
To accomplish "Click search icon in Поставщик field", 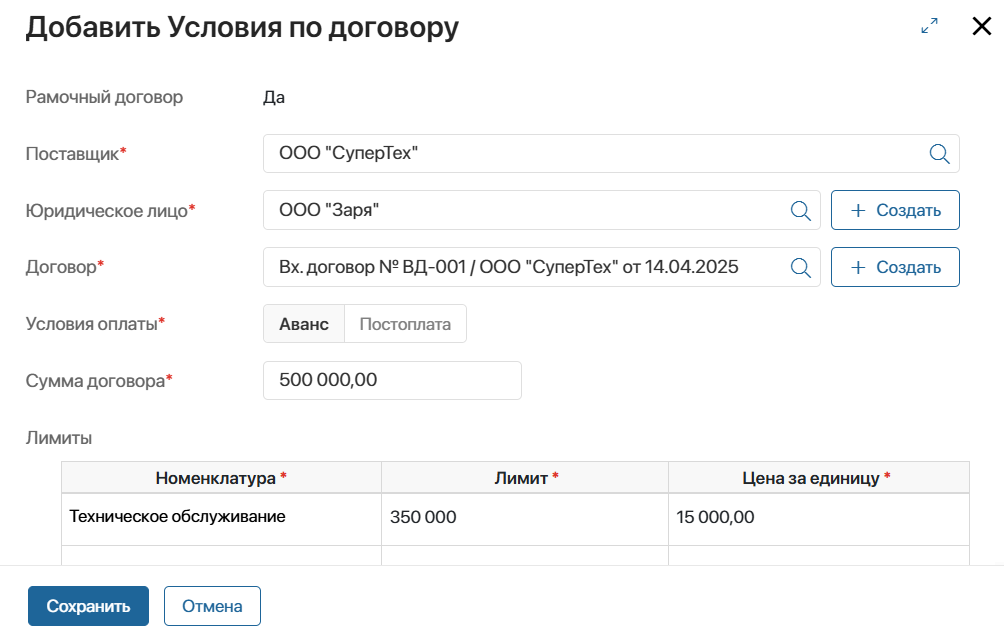I will tap(939, 154).
